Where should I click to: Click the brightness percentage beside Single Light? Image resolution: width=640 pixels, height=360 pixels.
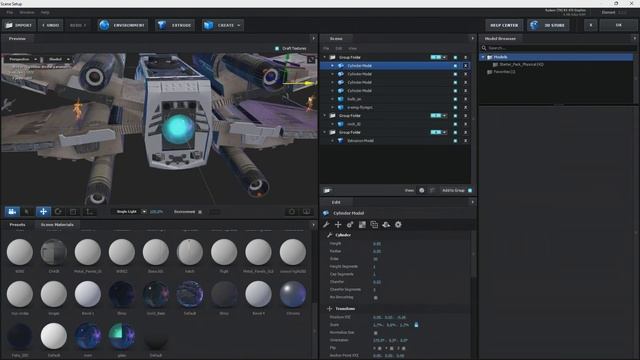156,212
